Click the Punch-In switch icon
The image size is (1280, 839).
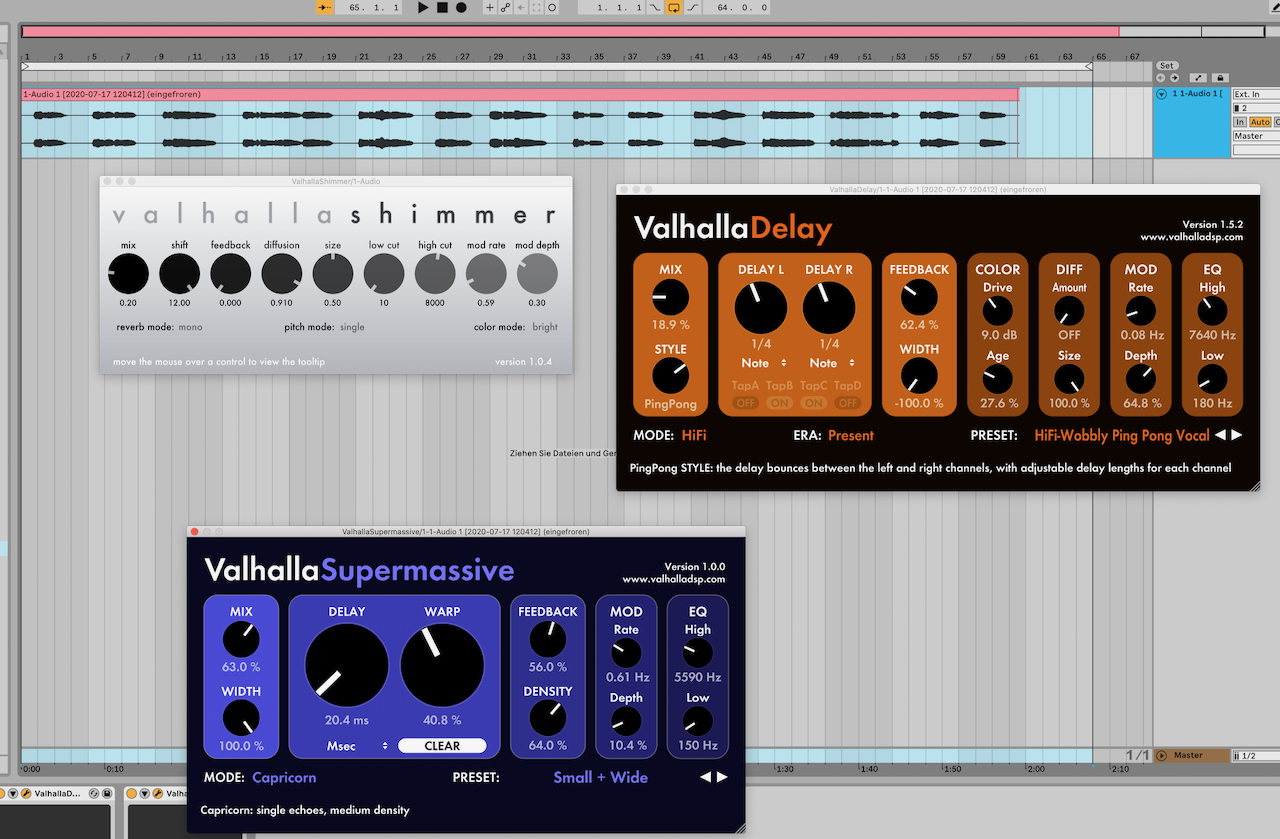click(x=655, y=7)
